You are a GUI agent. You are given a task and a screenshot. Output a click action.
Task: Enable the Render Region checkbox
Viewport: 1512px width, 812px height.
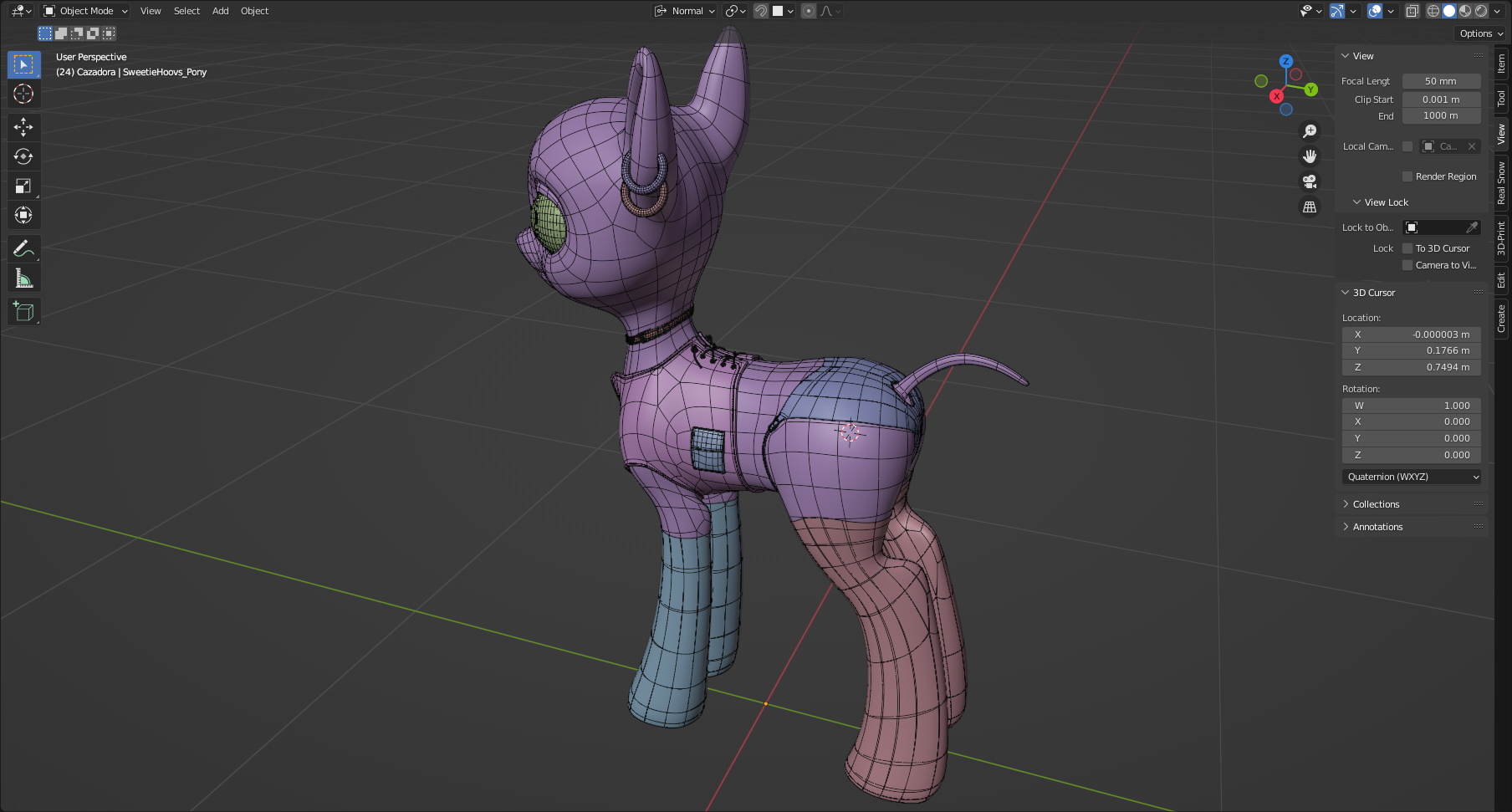coord(1407,176)
